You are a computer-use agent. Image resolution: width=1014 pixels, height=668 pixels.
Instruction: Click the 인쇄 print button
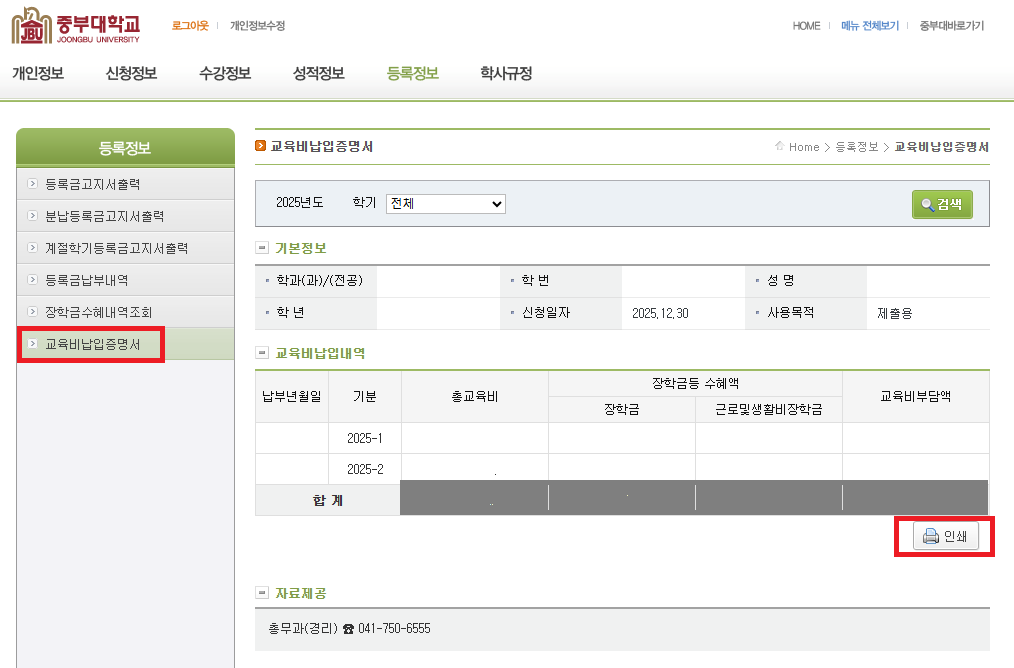click(x=945, y=536)
